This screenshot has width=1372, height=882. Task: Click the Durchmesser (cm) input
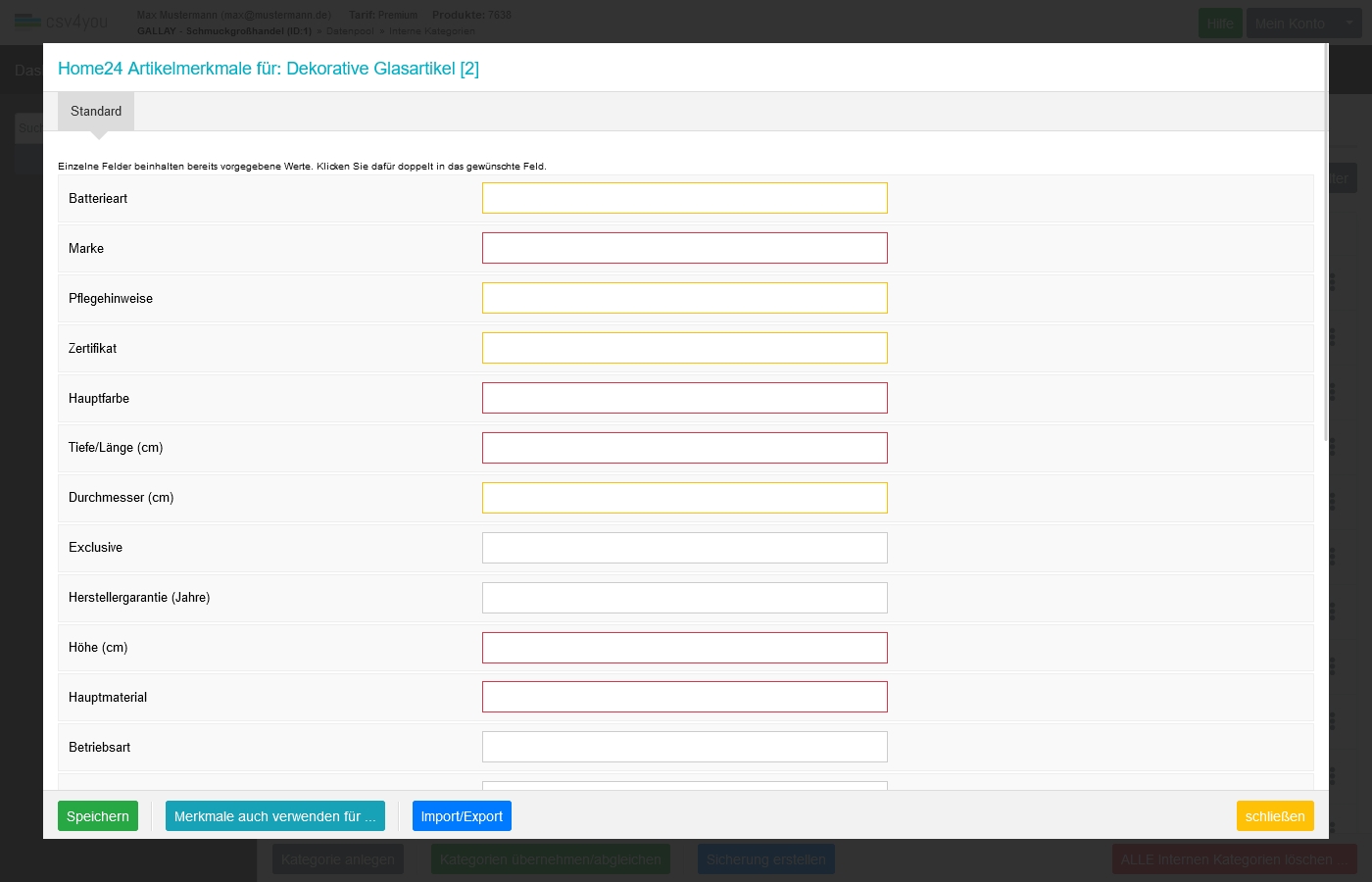tap(684, 498)
